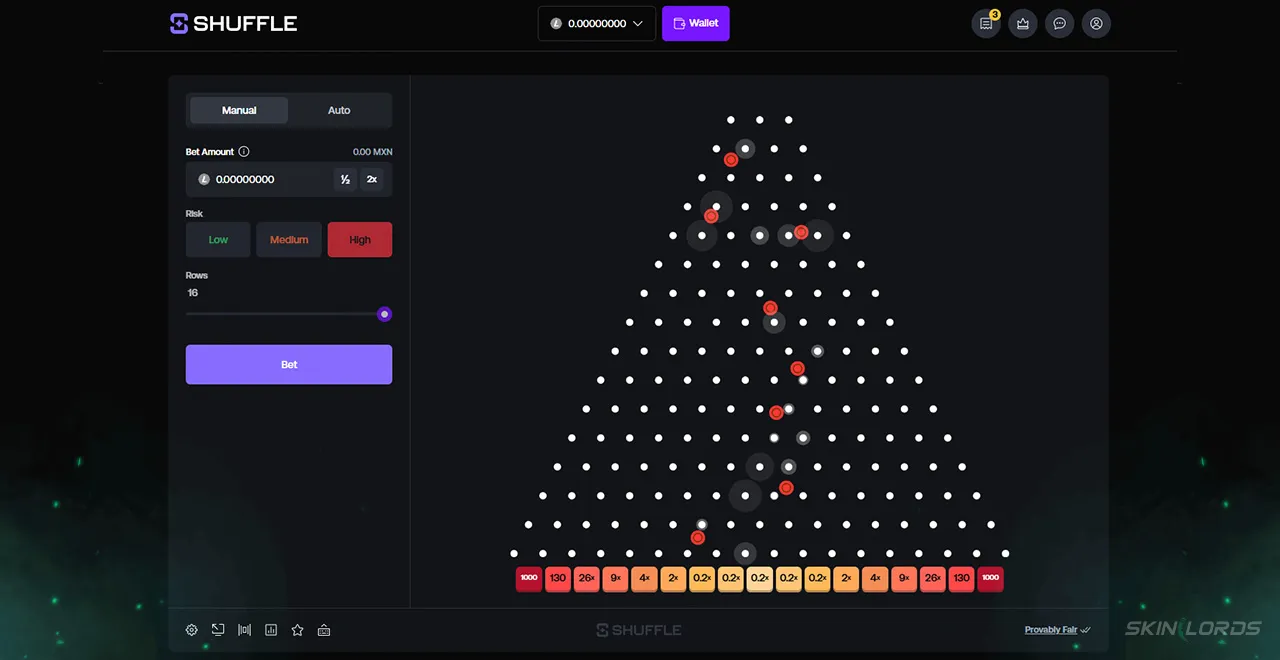Show Bet Amount info tooltip icon
This screenshot has width=1280, height=660.
244,152
